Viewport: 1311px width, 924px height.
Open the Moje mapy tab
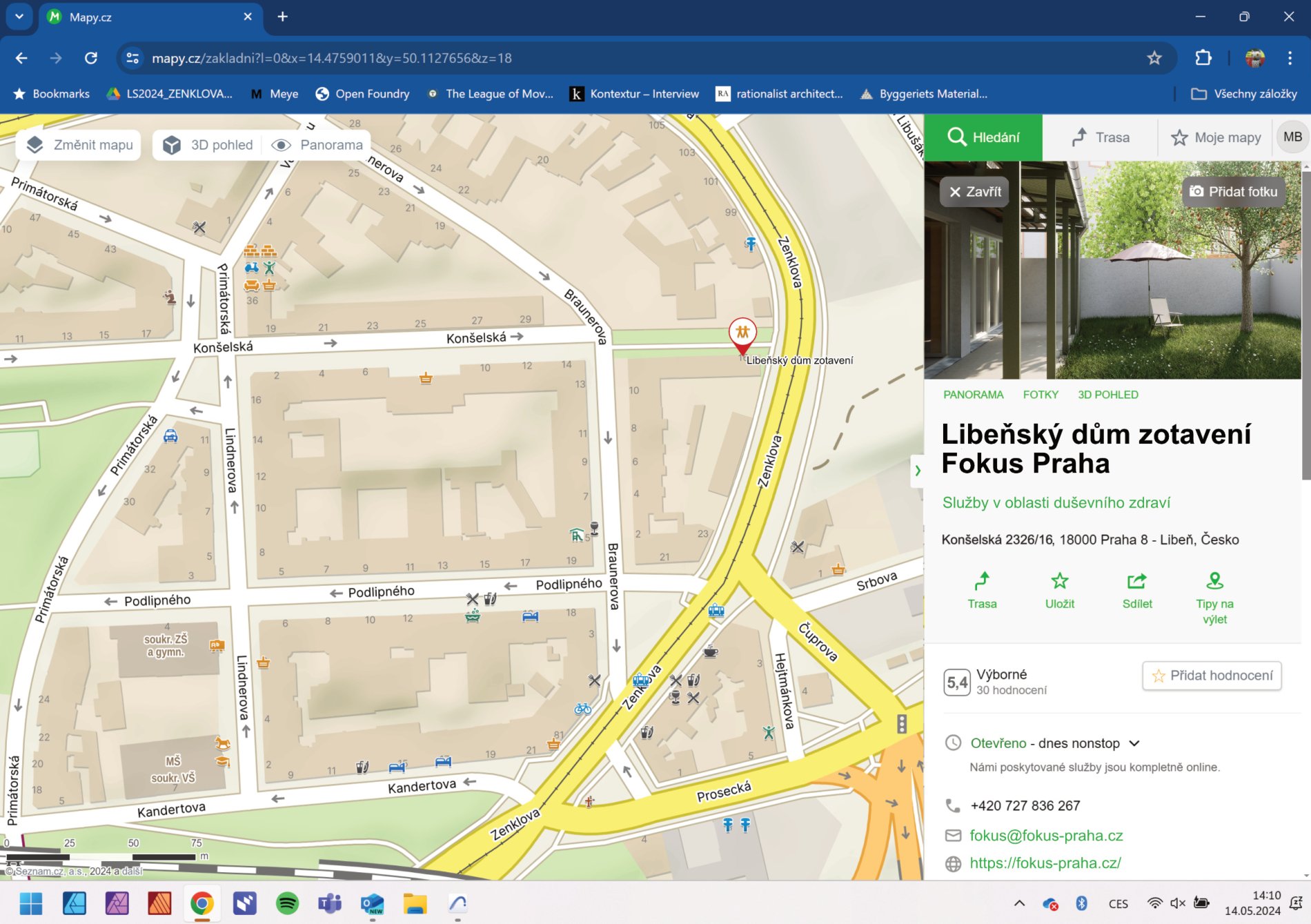point(1216,137)
